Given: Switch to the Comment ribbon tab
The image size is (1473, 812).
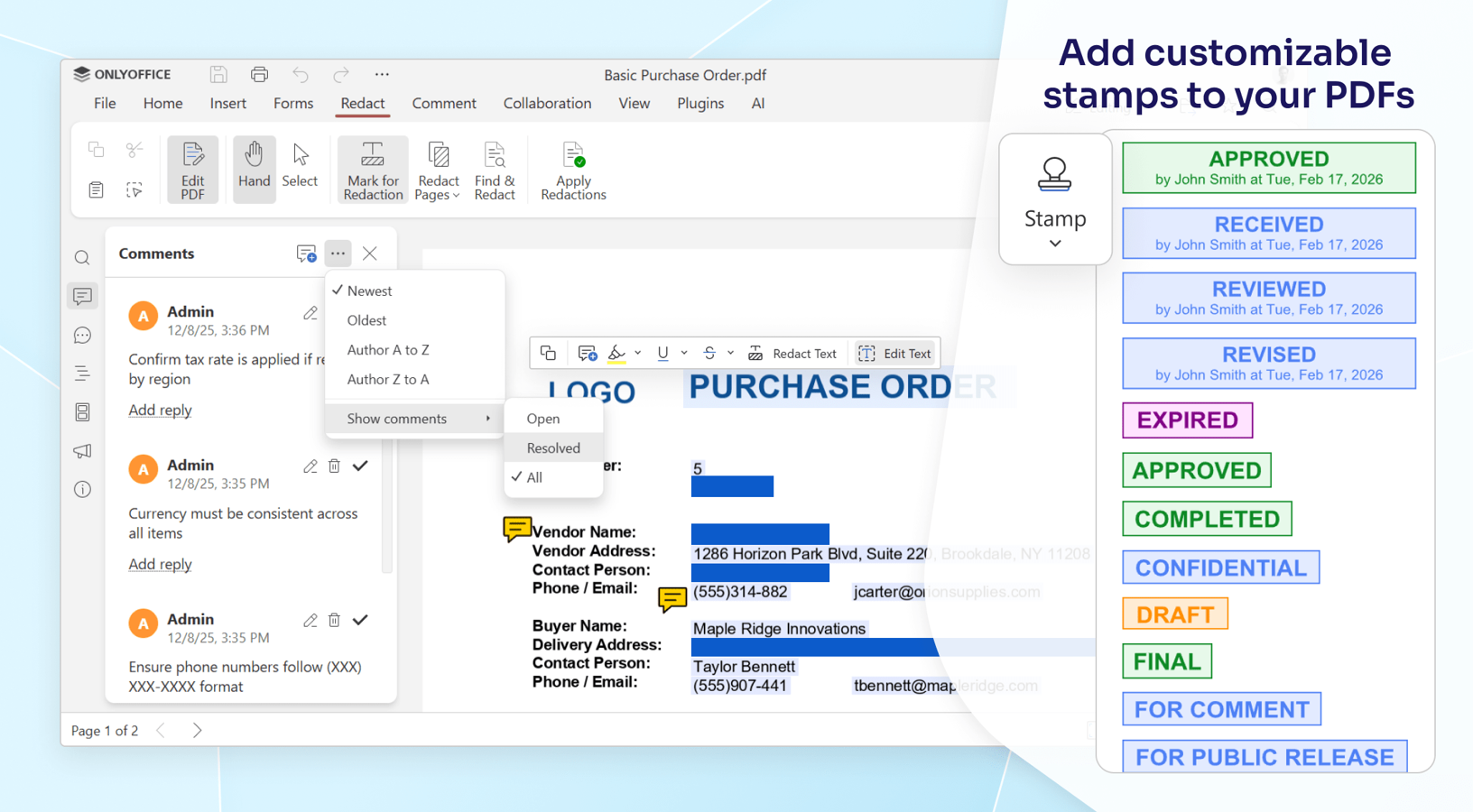Looking at the screenshot, I should (x=444, y=103).
